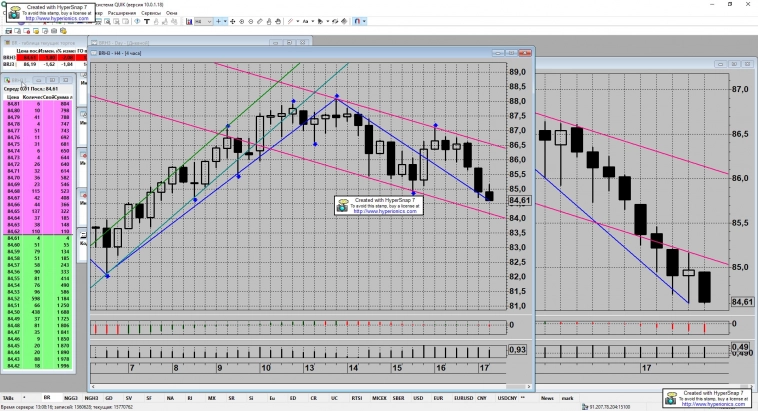Switch to the BR tab at the bottom

tap(47, 398)
